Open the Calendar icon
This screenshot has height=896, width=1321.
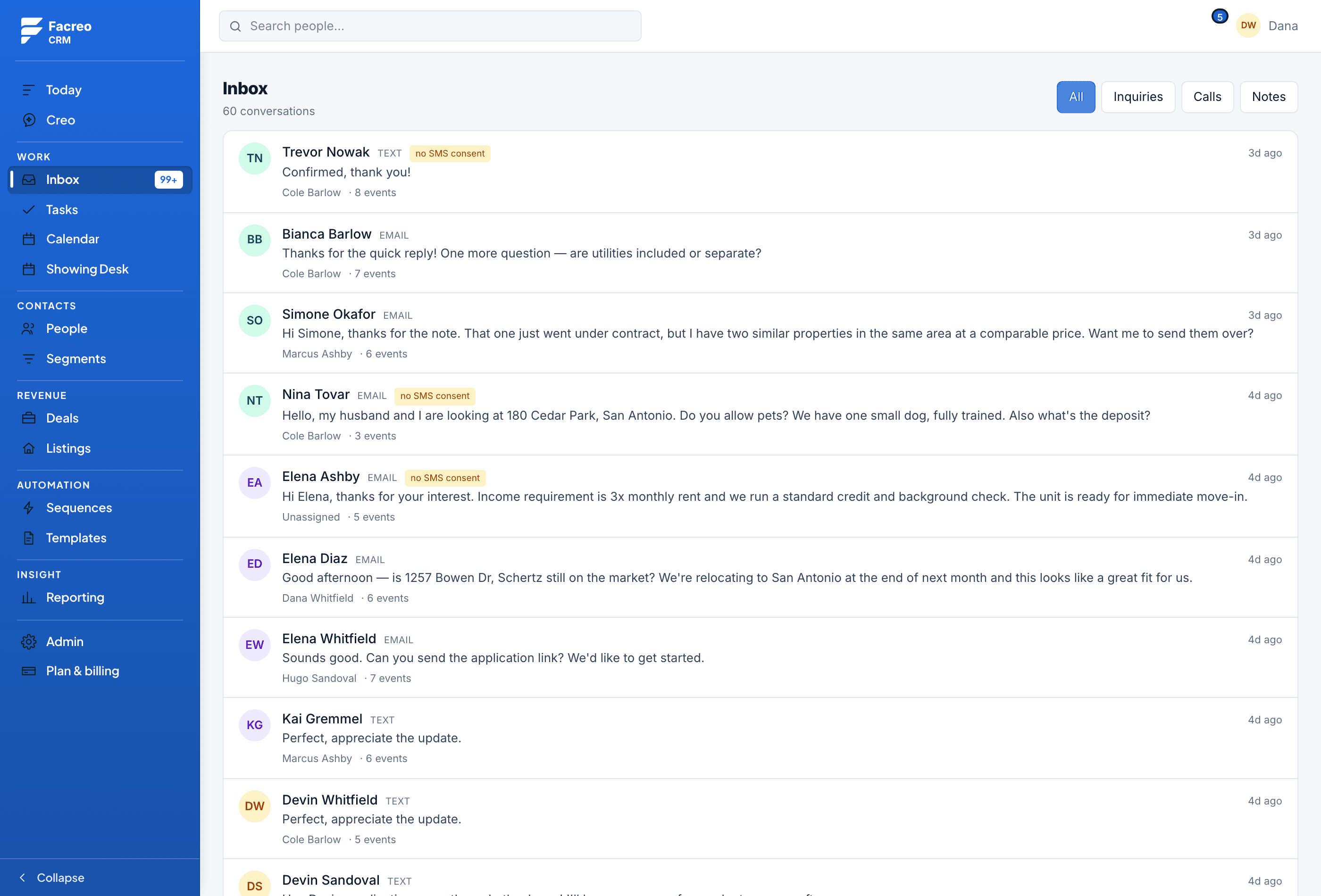[28, 239]
